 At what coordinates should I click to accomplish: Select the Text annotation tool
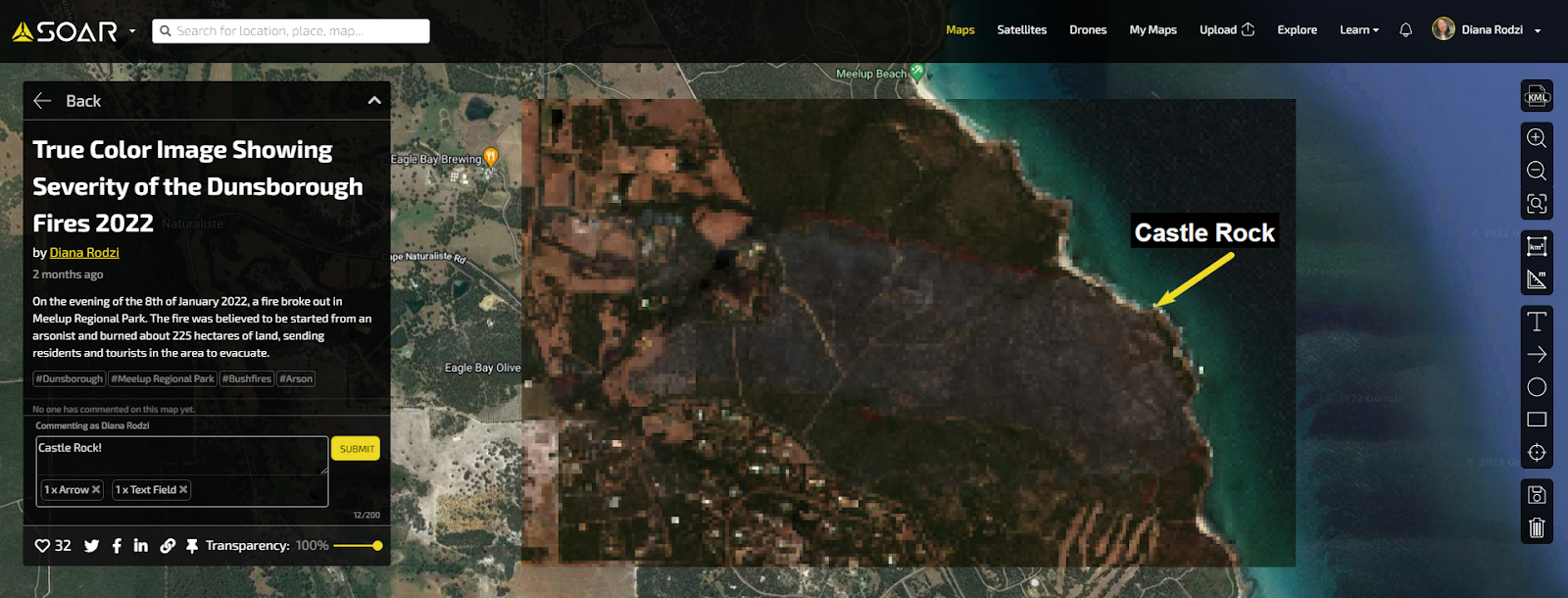(x=1537, y=322)
